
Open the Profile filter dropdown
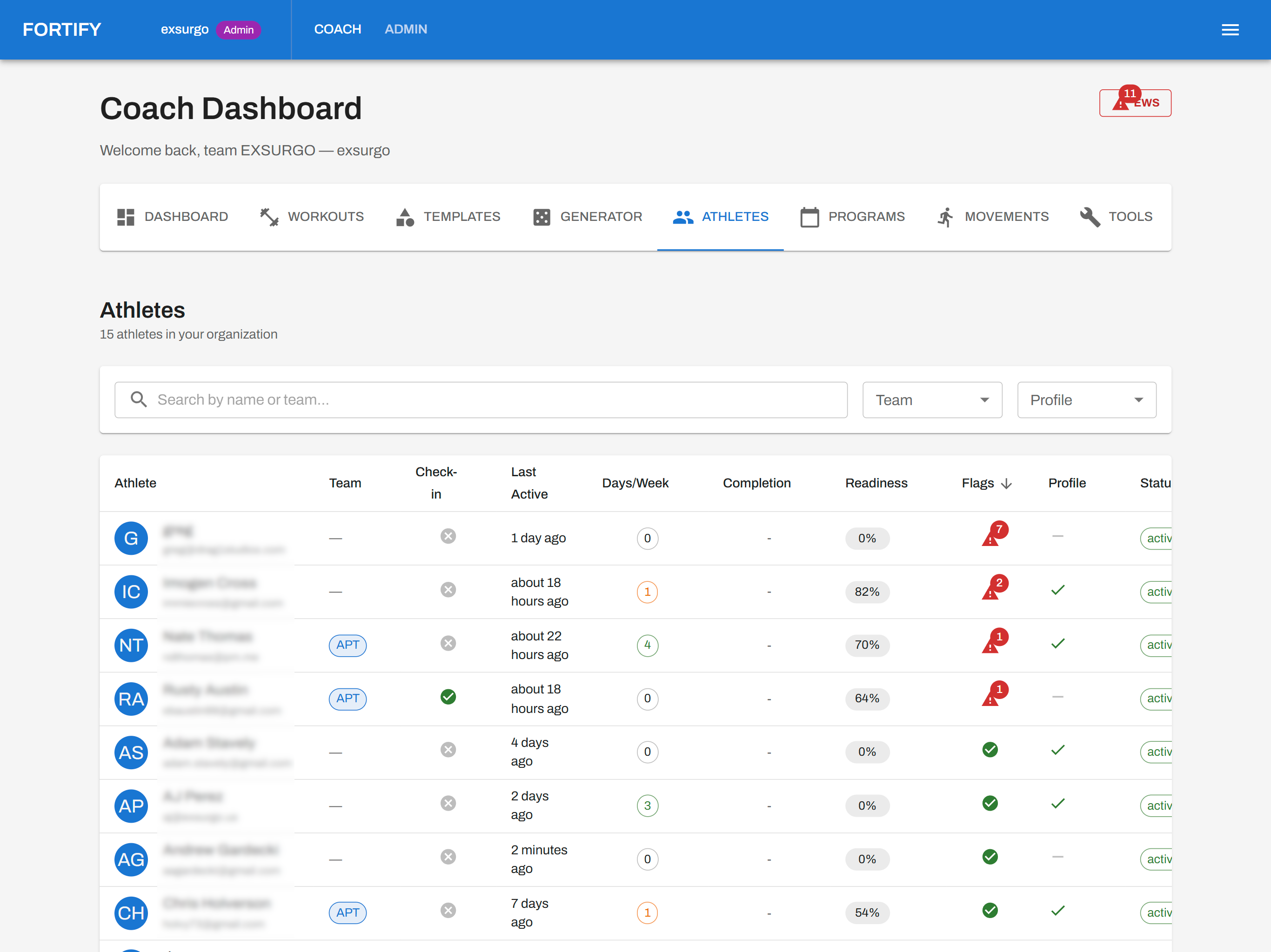point(1087,400)
